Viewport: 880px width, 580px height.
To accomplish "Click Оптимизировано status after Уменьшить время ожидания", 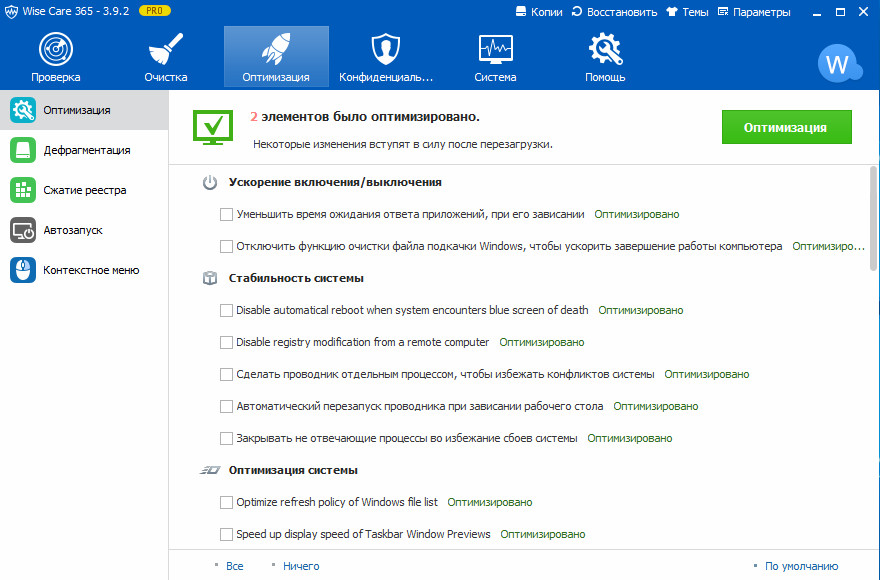I will [x=636, y=214].
